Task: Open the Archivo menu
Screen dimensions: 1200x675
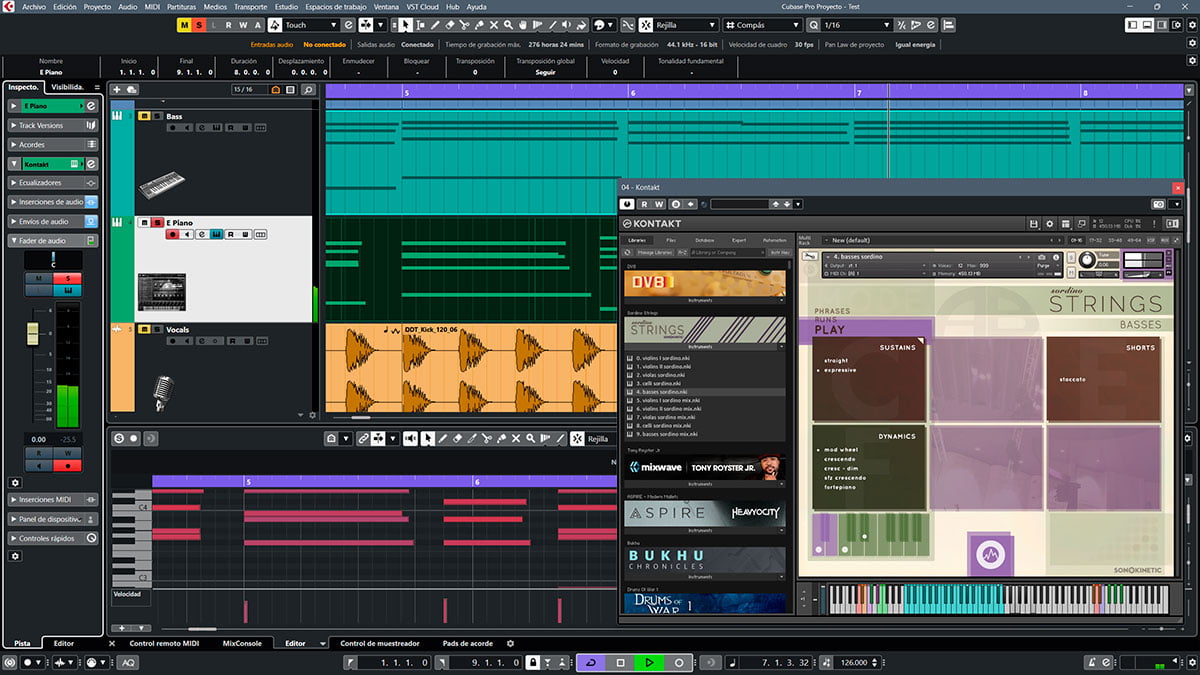Action: 34,6
